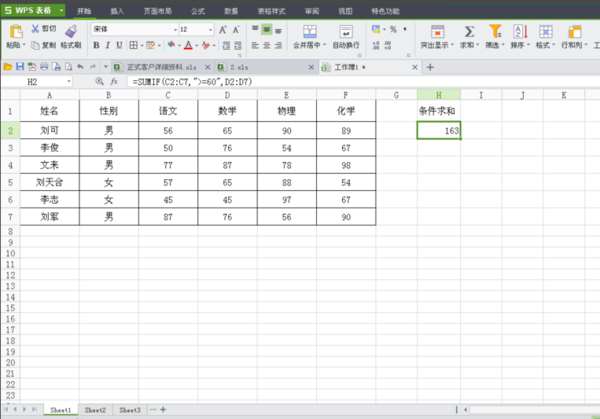Click the align right icon

(278, 46)
